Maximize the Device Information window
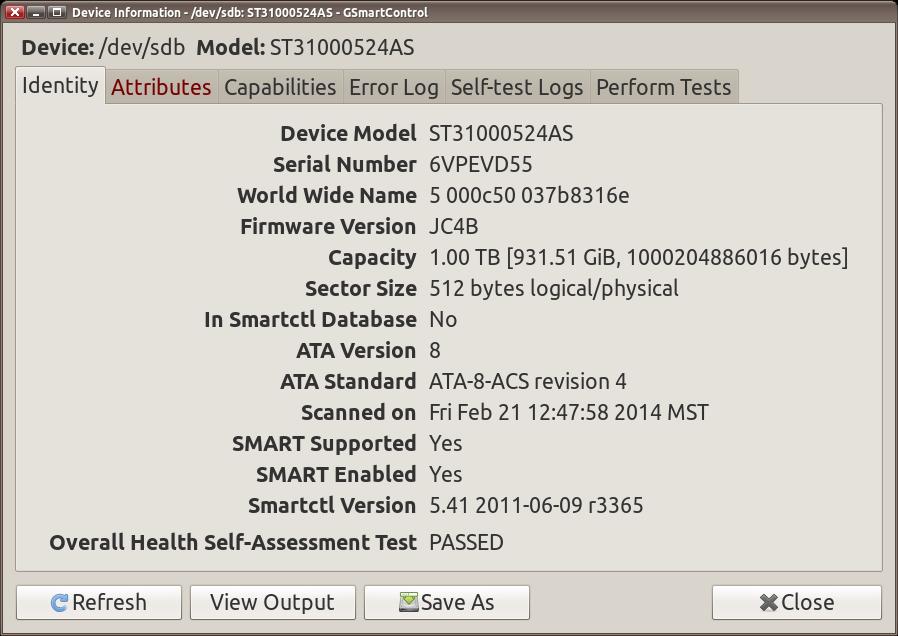 56,12
